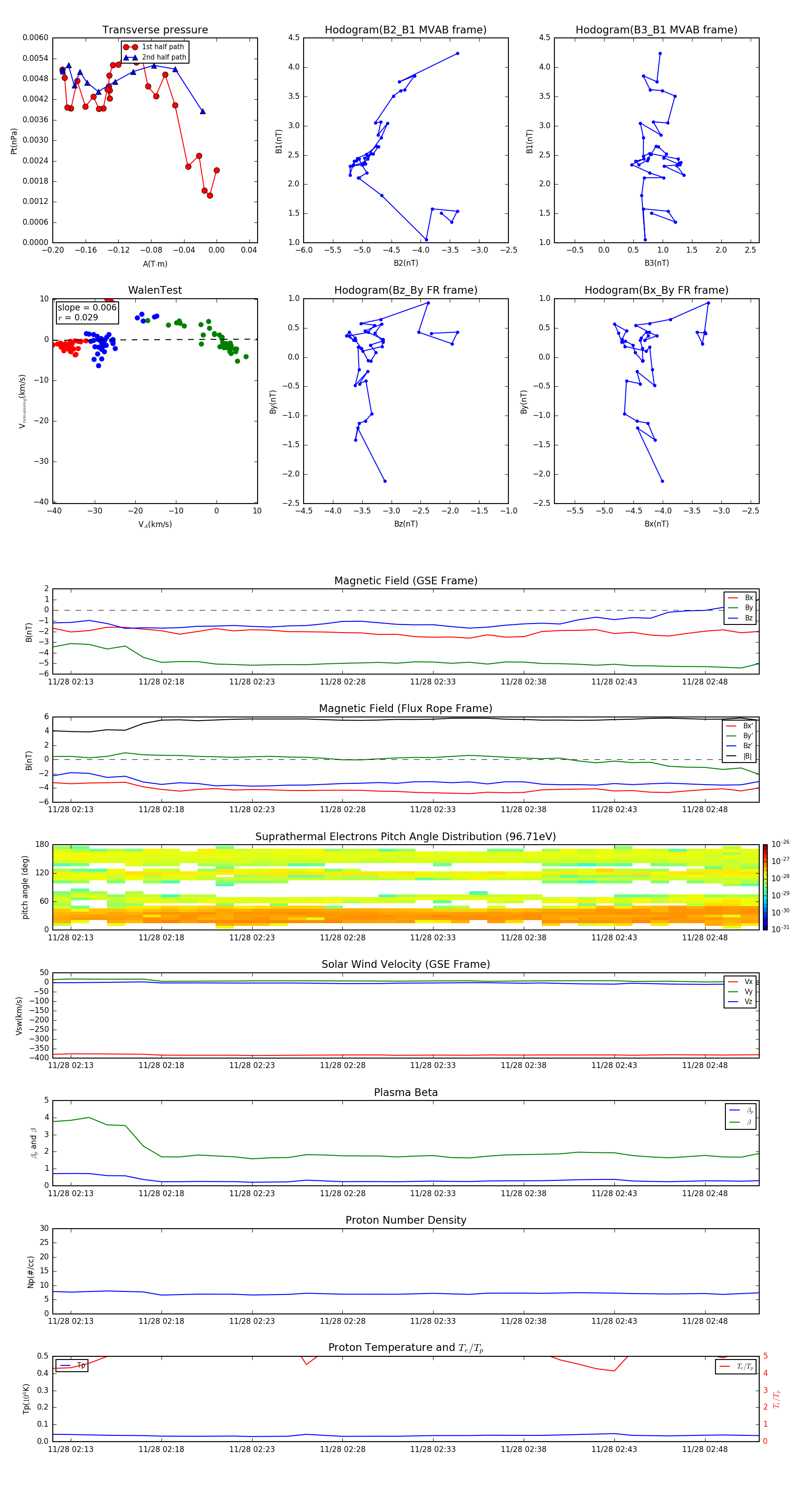Click the "B3(nT)" x-axis label
This screenshot has height=1489, width=812.
tap(656, 263)
